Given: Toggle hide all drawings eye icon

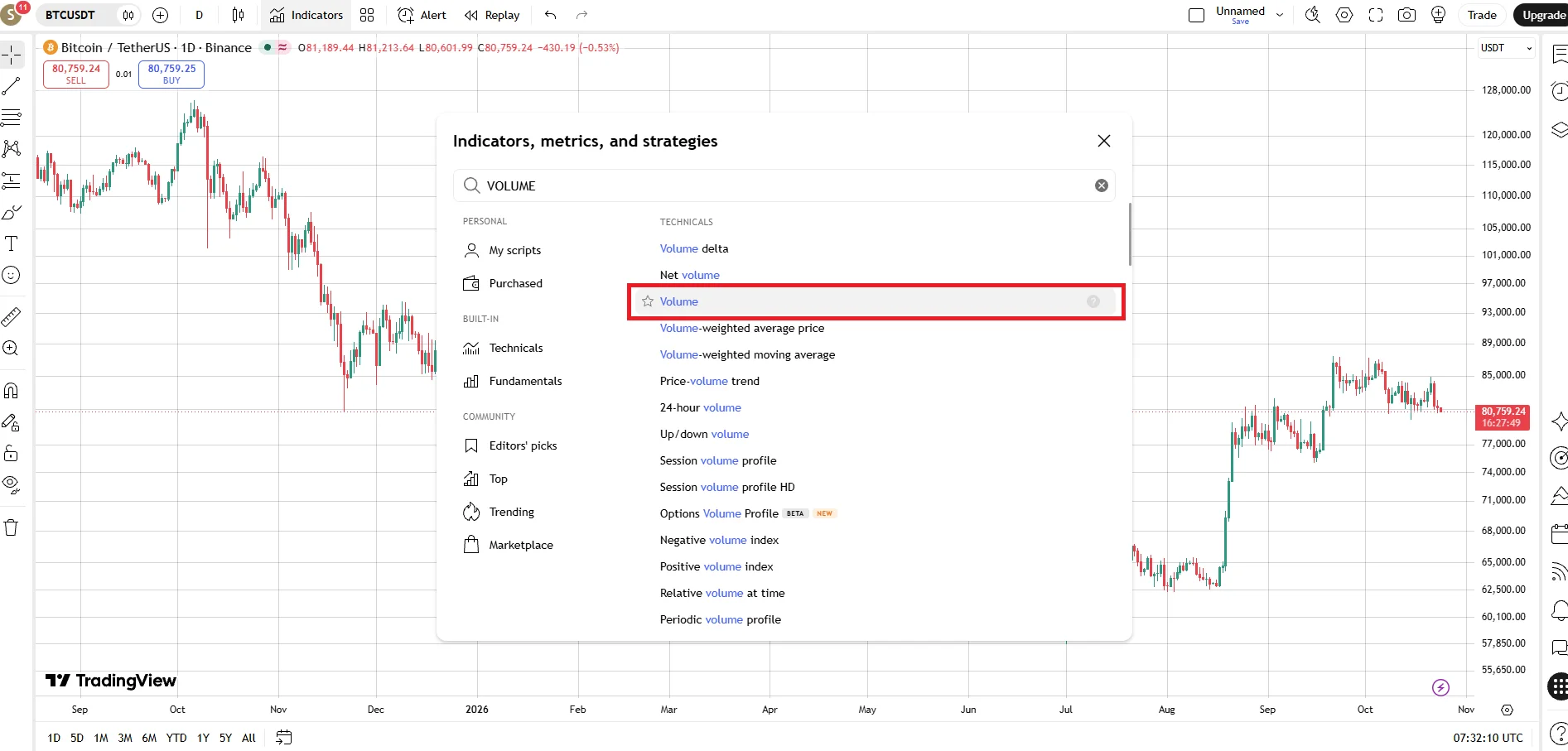Looking at the screenshot, I should coord(12,484).
